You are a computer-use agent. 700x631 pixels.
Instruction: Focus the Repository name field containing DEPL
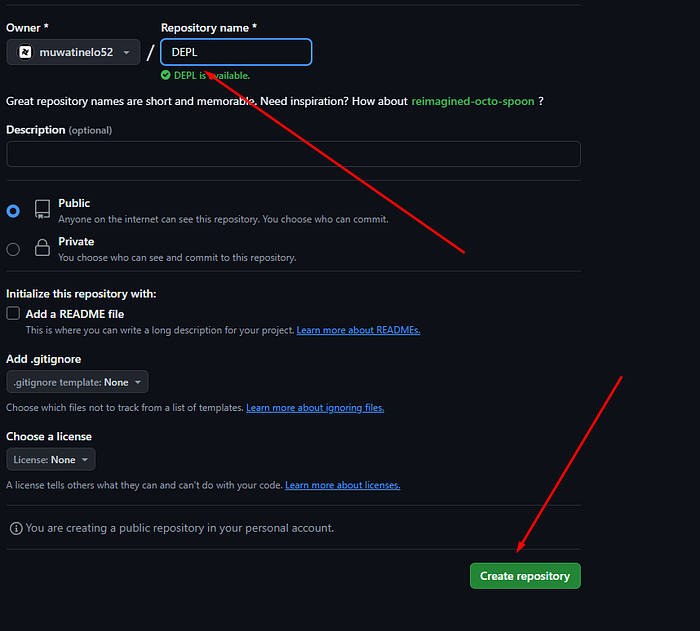click(236, 52)
